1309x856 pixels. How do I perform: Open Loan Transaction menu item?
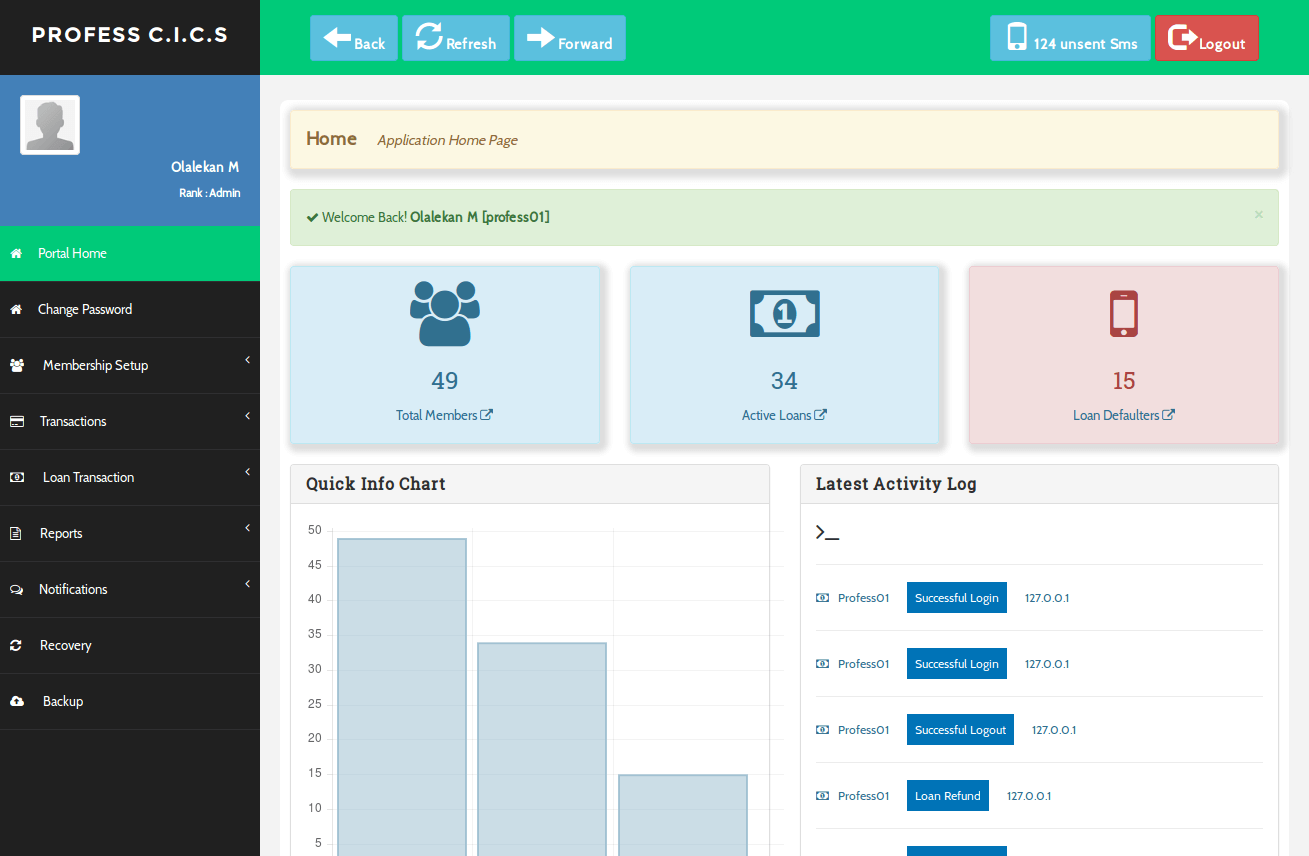(130, 477)
